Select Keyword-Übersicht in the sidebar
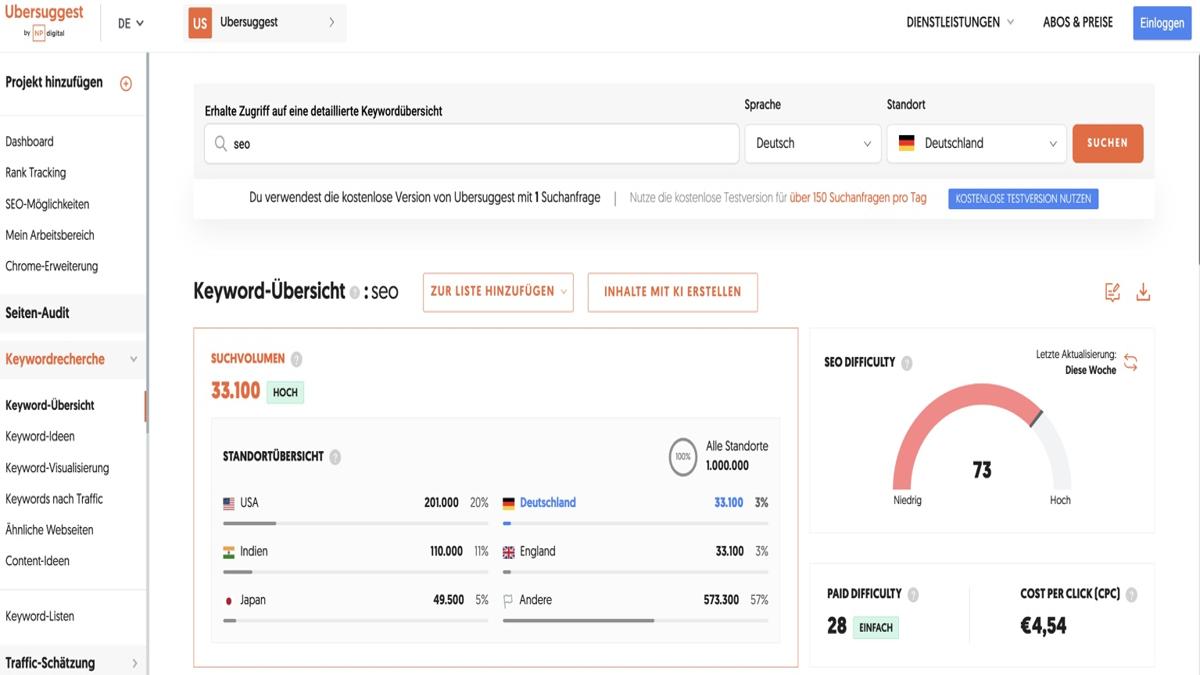Viewport: 1200px width, 675px height. pos(50,405)
